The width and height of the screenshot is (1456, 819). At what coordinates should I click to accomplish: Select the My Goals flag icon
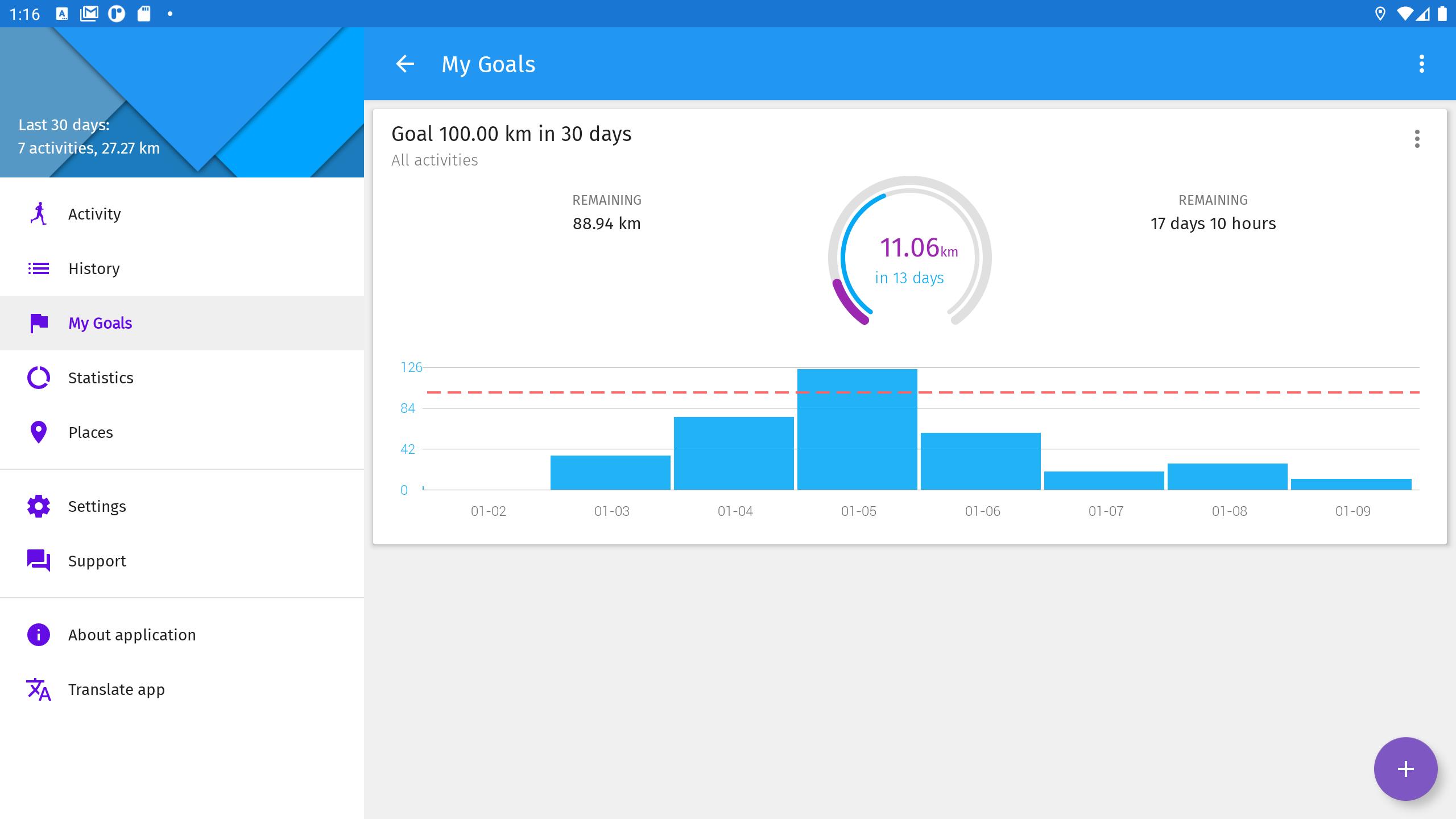(39, 323)
